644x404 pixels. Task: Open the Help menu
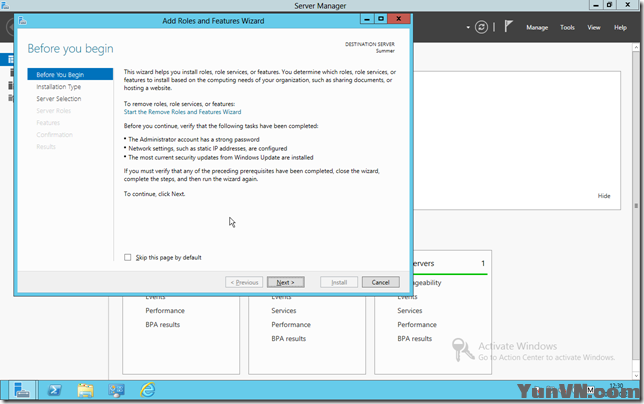(620, 28)
